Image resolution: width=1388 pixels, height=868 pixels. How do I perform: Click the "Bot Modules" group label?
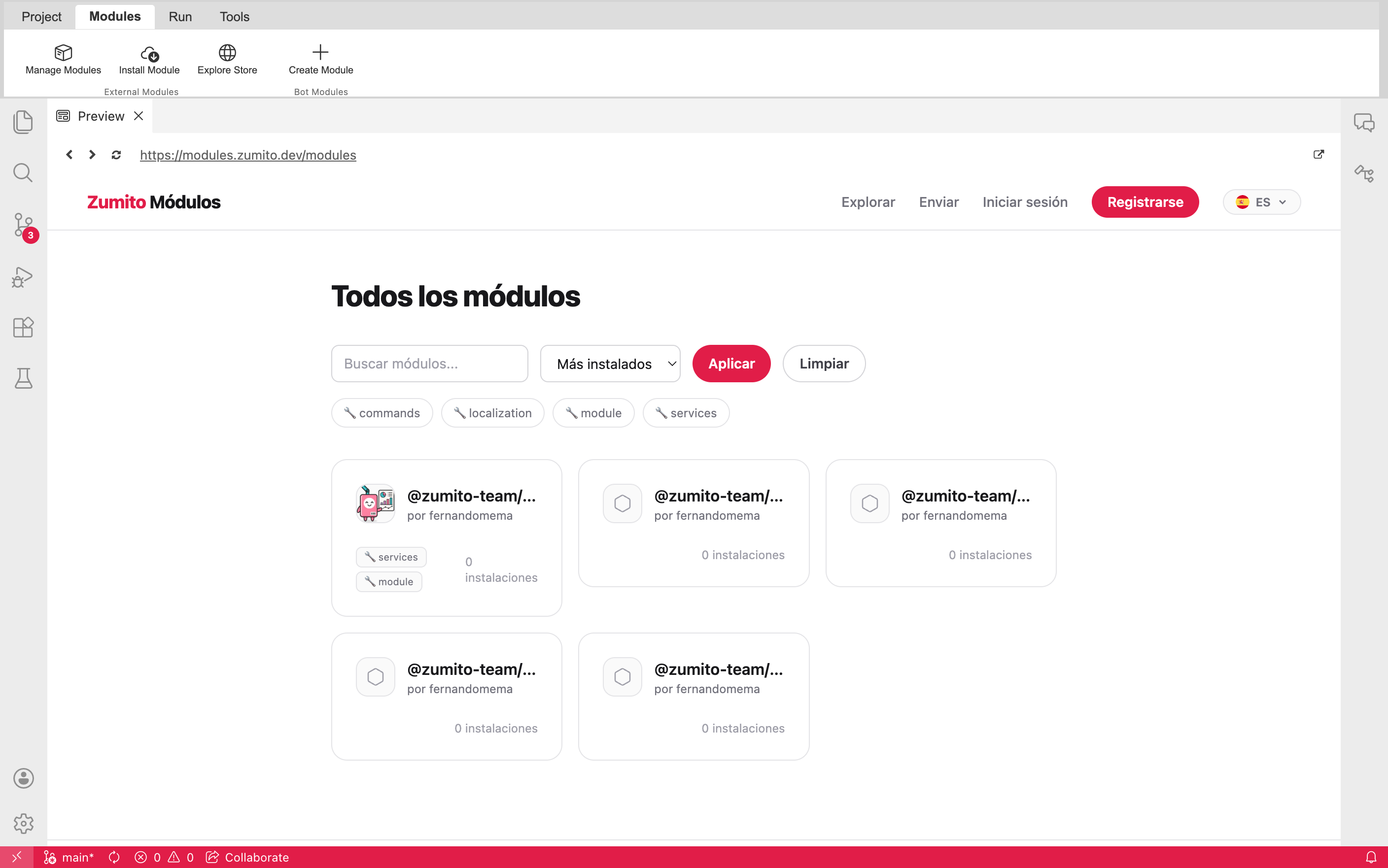(x=320, y=92)
